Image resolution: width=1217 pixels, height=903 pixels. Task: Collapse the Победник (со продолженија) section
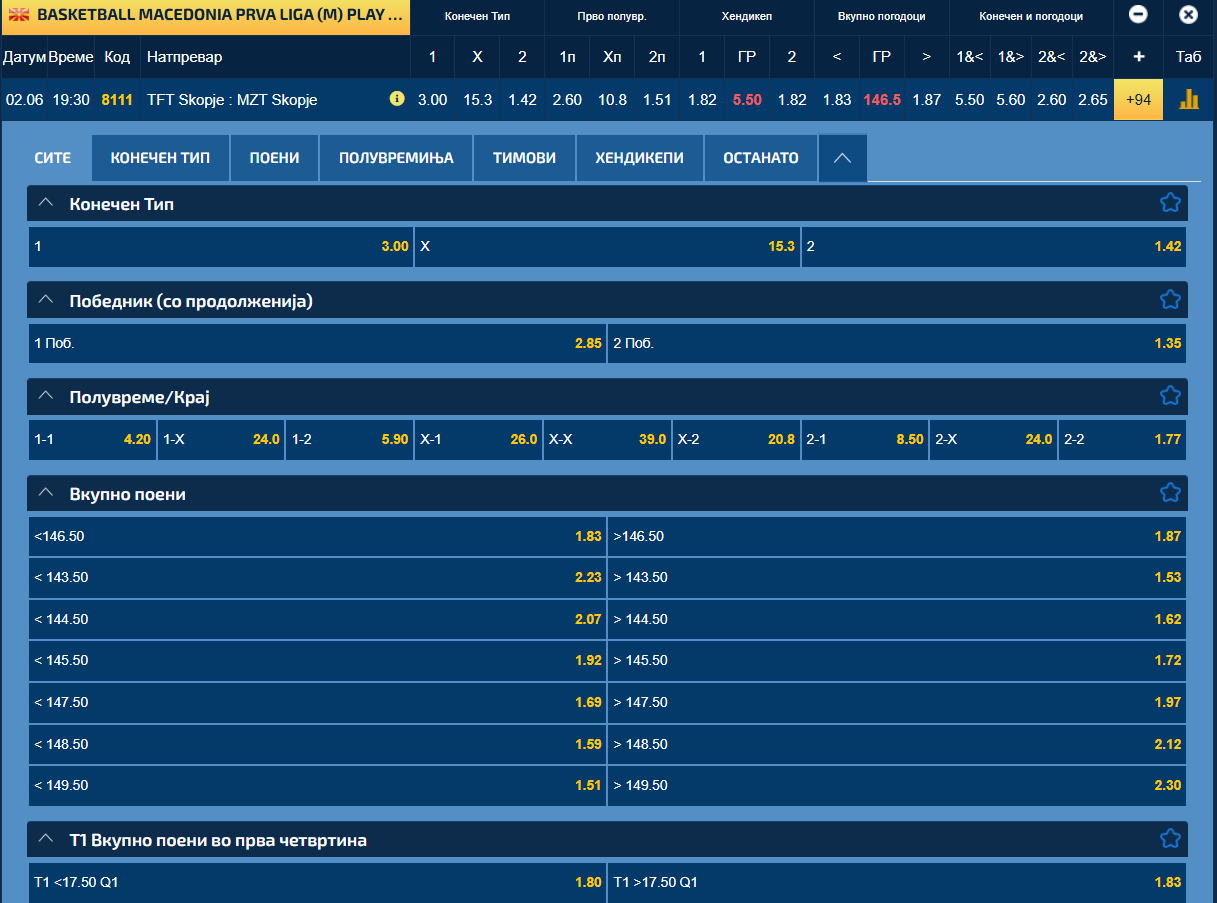pyautogui.click(x=45, y=299)
